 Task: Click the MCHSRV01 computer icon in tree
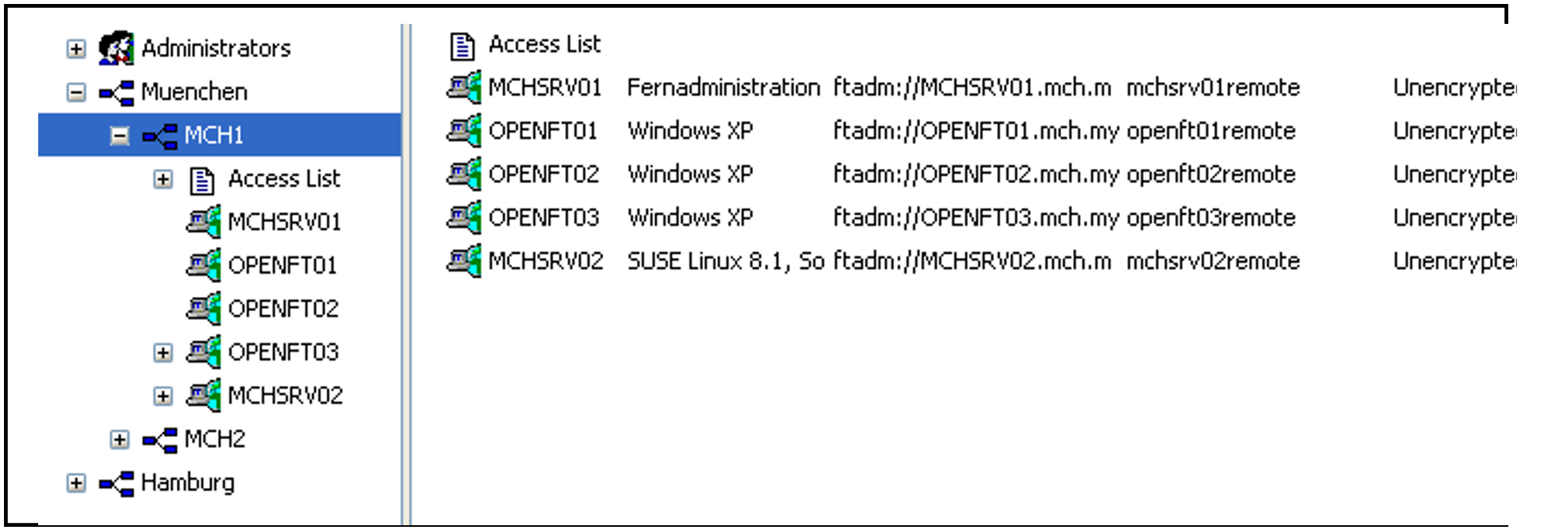coord(204,222)
